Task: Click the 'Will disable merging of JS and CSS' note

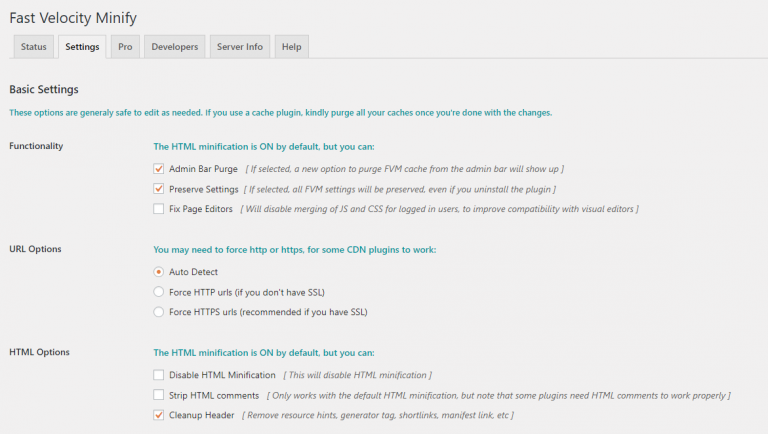Action: point(439,209)
